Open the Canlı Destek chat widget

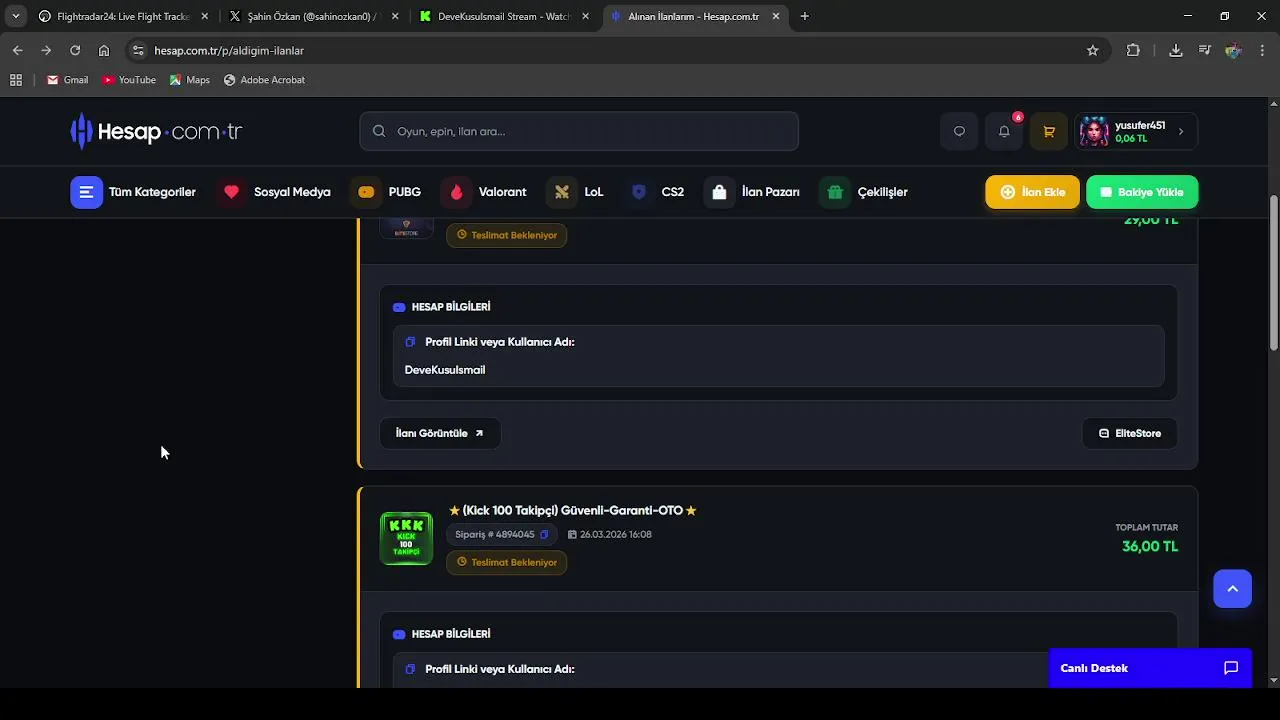coord(1150,668)
